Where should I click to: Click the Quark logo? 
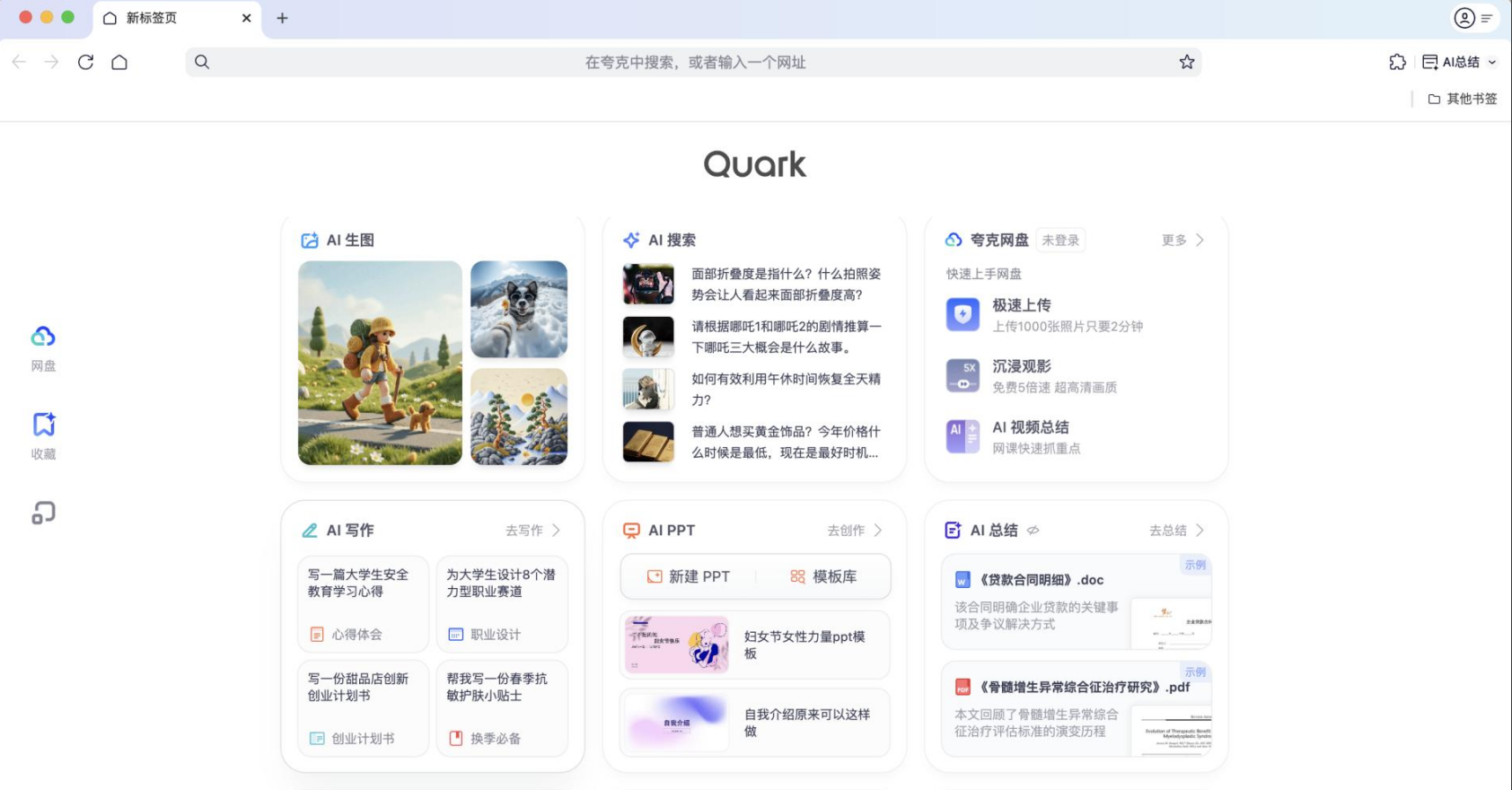pos(755,164)
